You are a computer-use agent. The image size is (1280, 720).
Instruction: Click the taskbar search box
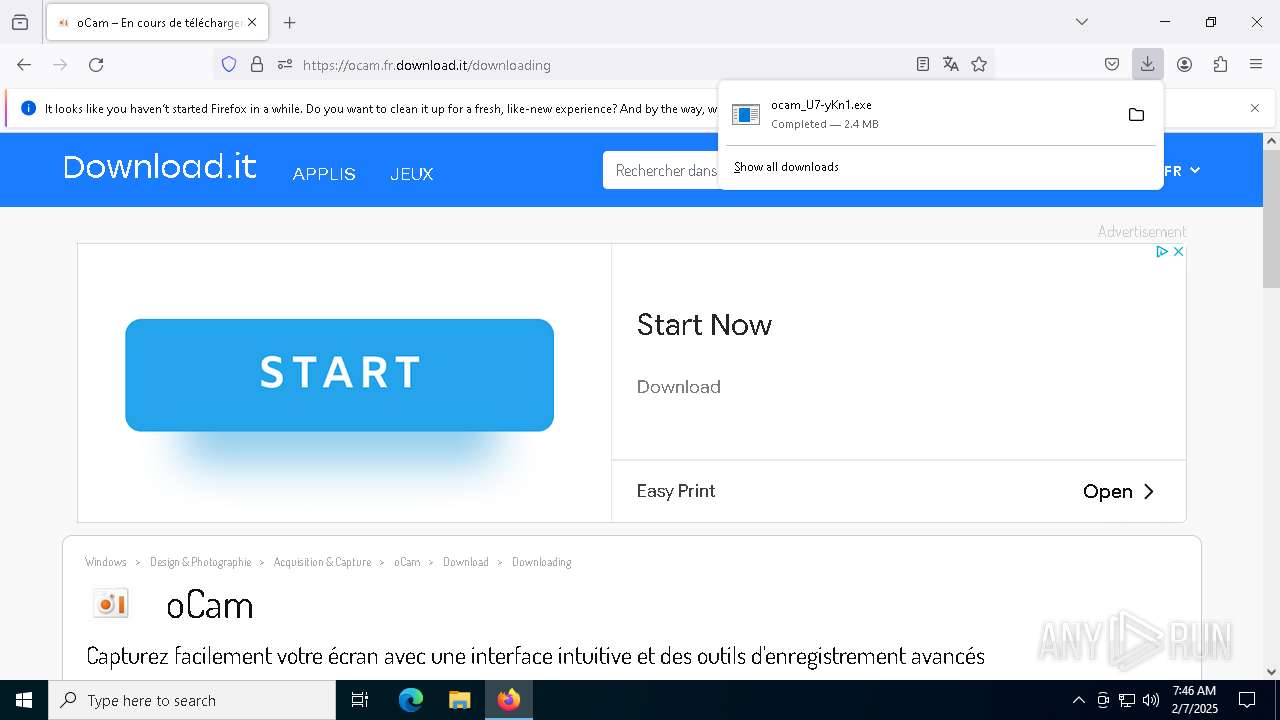pos(192,700)
